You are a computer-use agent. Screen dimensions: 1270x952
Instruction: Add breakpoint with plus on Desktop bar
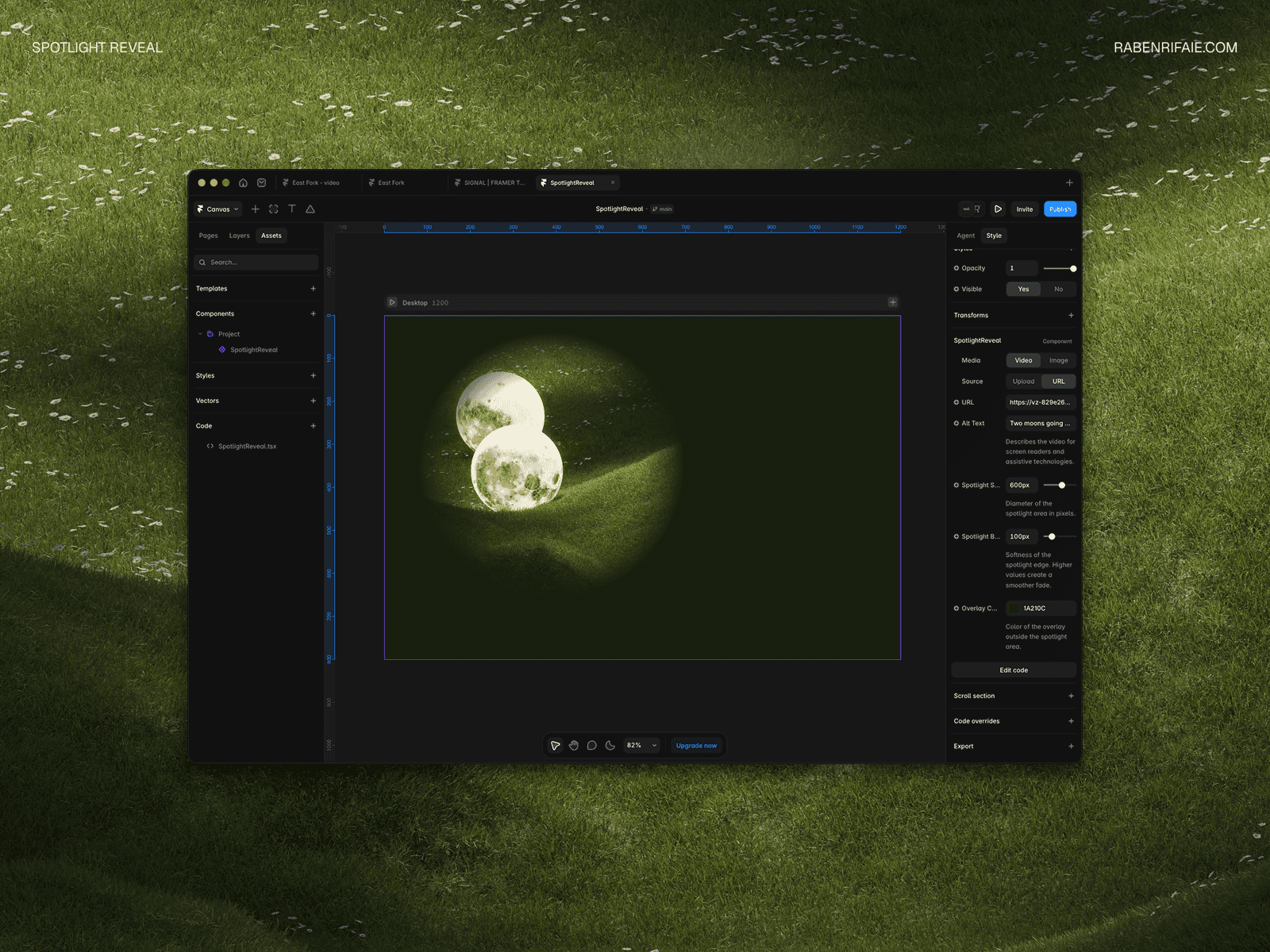click(x=893, y=302)
